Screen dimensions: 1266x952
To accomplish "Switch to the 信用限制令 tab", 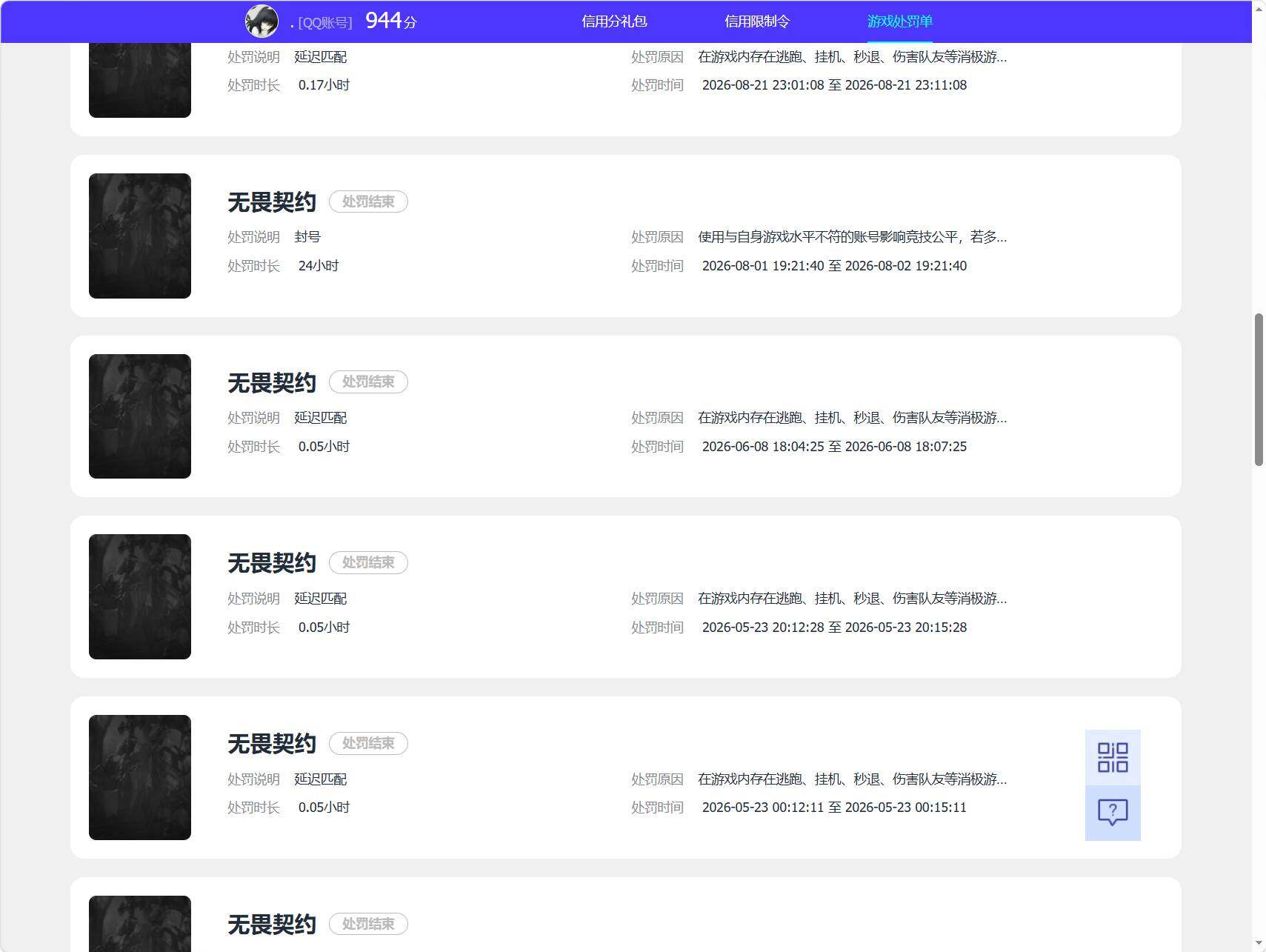I will tap(757, 21).
